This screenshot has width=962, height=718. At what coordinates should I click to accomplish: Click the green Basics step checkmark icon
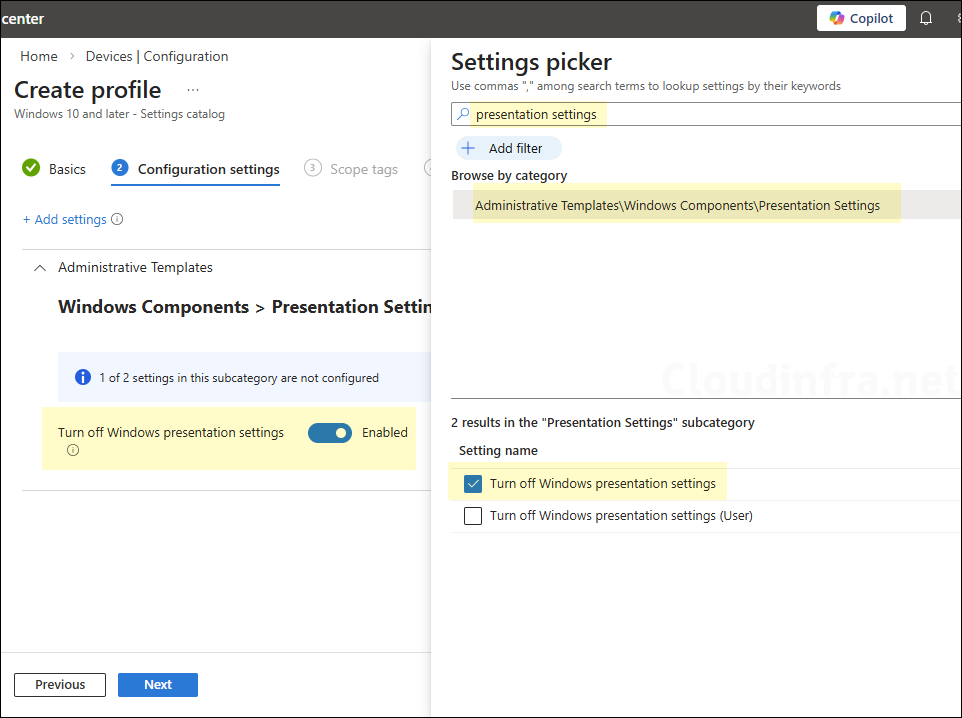click(x=31, y=168)
